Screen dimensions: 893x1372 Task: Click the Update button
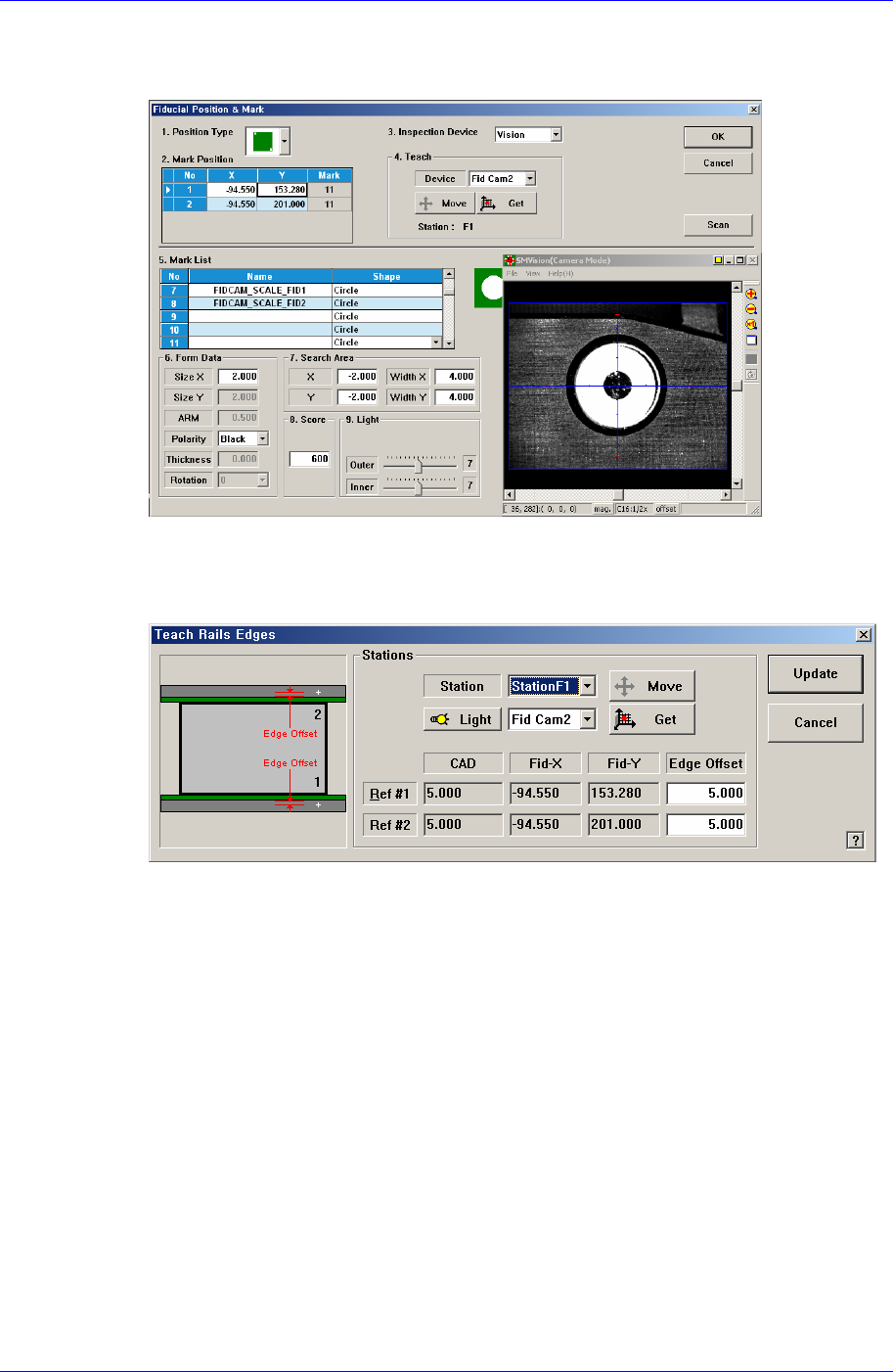(815, 673)
